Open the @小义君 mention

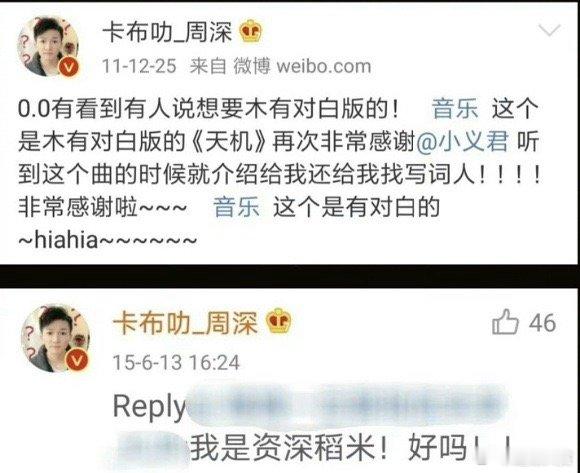(x=462, y=141)
